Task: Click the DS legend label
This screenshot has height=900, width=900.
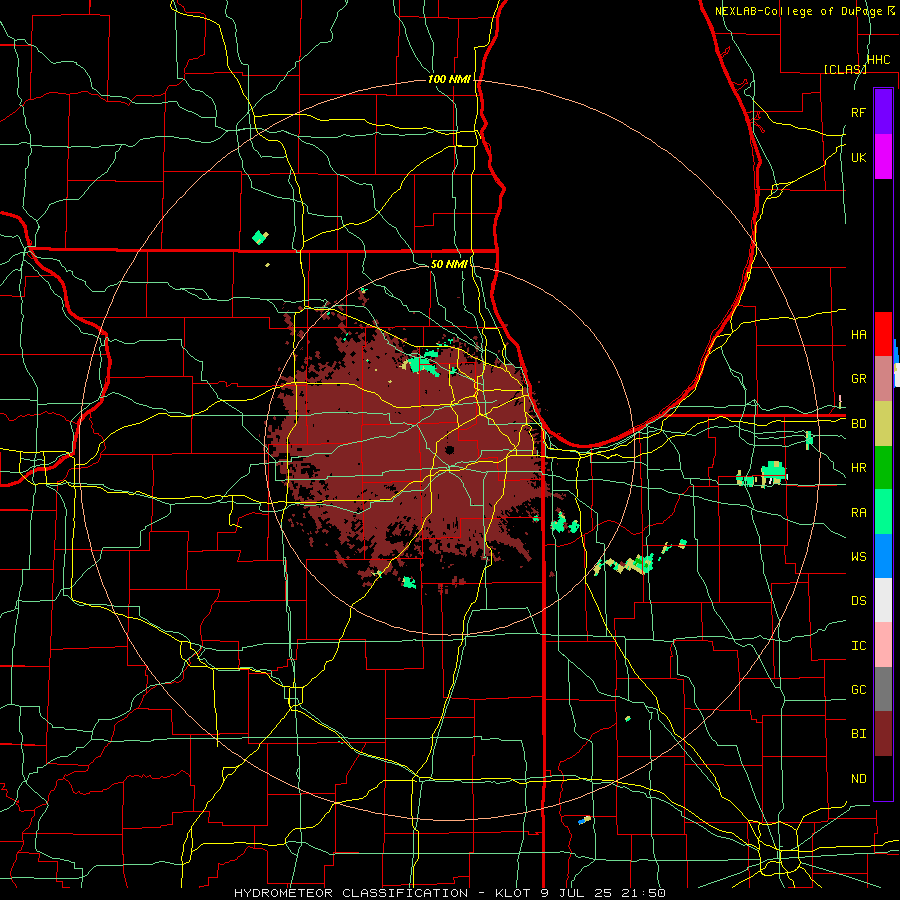Action: click(859, 601)
